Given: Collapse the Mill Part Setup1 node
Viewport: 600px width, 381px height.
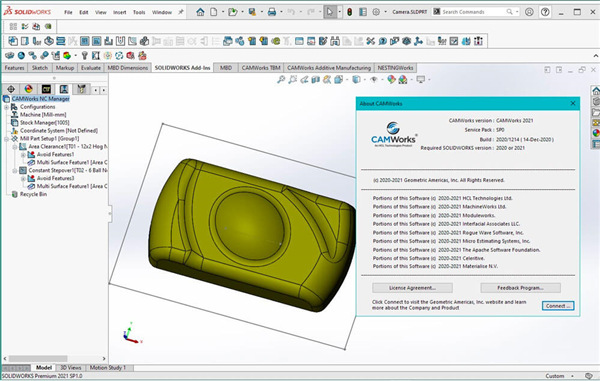Looking at the screenshot, I should 7,139.
